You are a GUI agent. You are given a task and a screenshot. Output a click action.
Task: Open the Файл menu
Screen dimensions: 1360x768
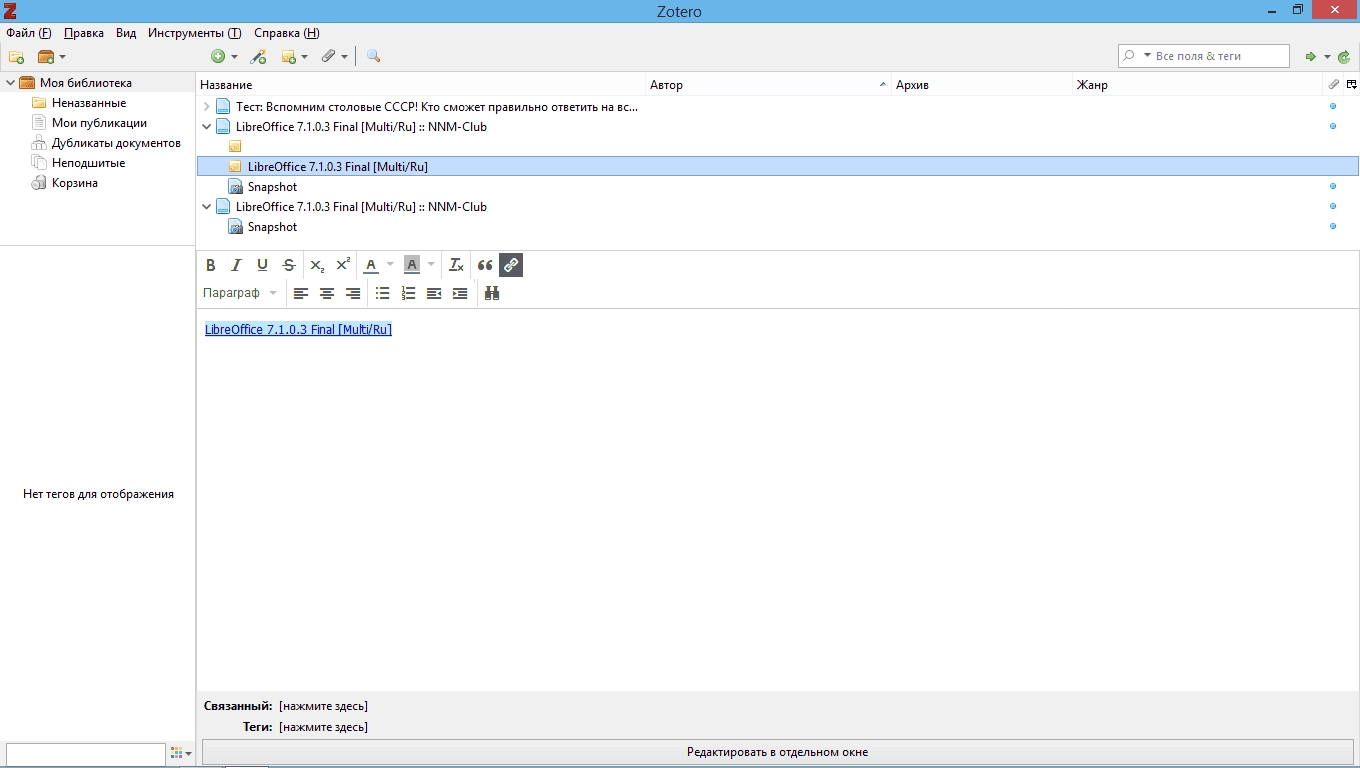28,33
